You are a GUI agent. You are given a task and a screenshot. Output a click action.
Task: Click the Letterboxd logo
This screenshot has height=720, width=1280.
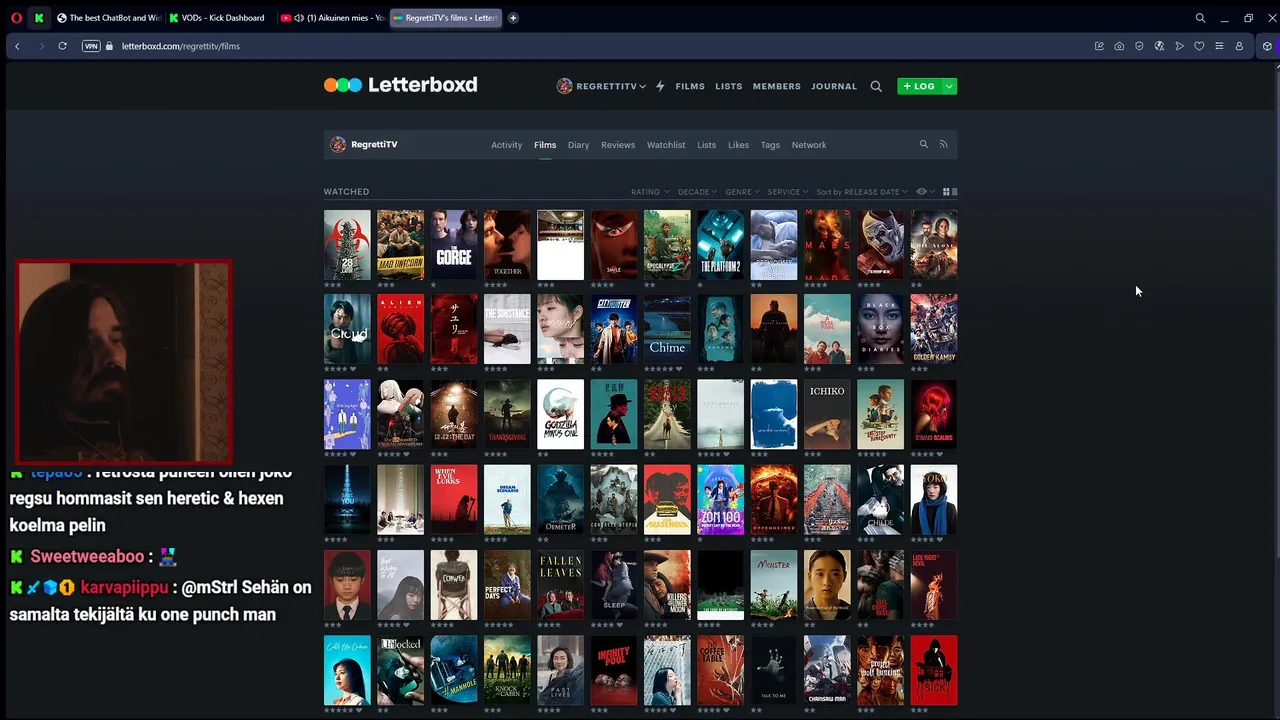pyautogui.click(x=400, y=85)
